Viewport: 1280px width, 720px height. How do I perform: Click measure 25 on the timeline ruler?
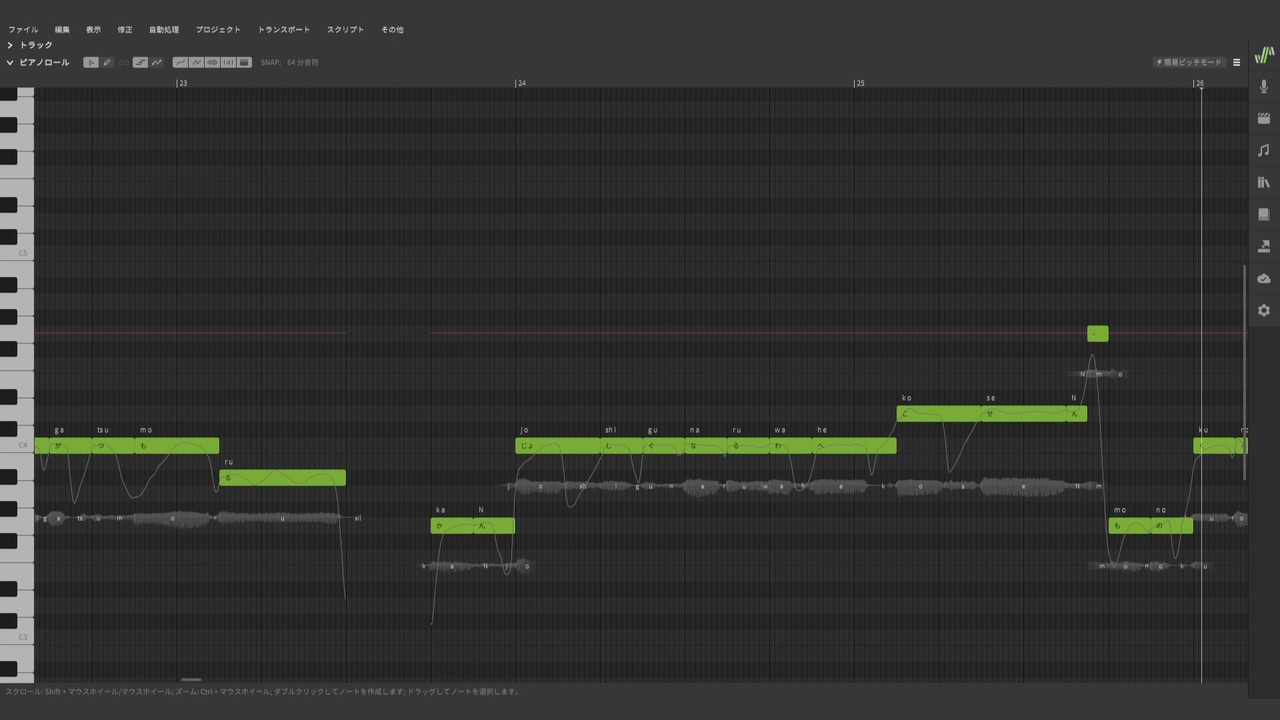pyautogui.click(x=859, y=83)
